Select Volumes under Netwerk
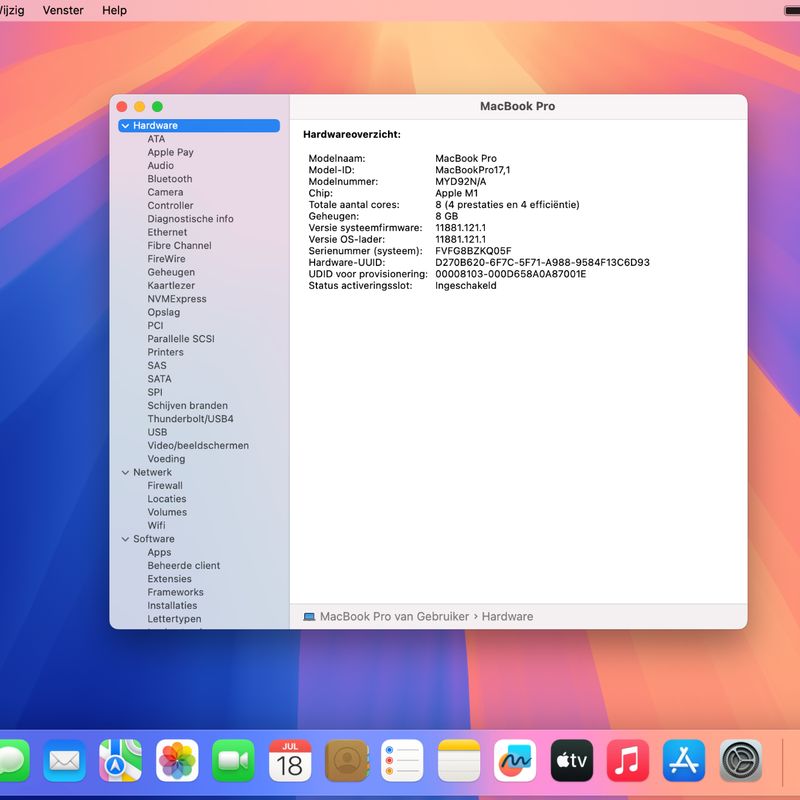Viewport: 800px width, 800px height. pos(167,512)
